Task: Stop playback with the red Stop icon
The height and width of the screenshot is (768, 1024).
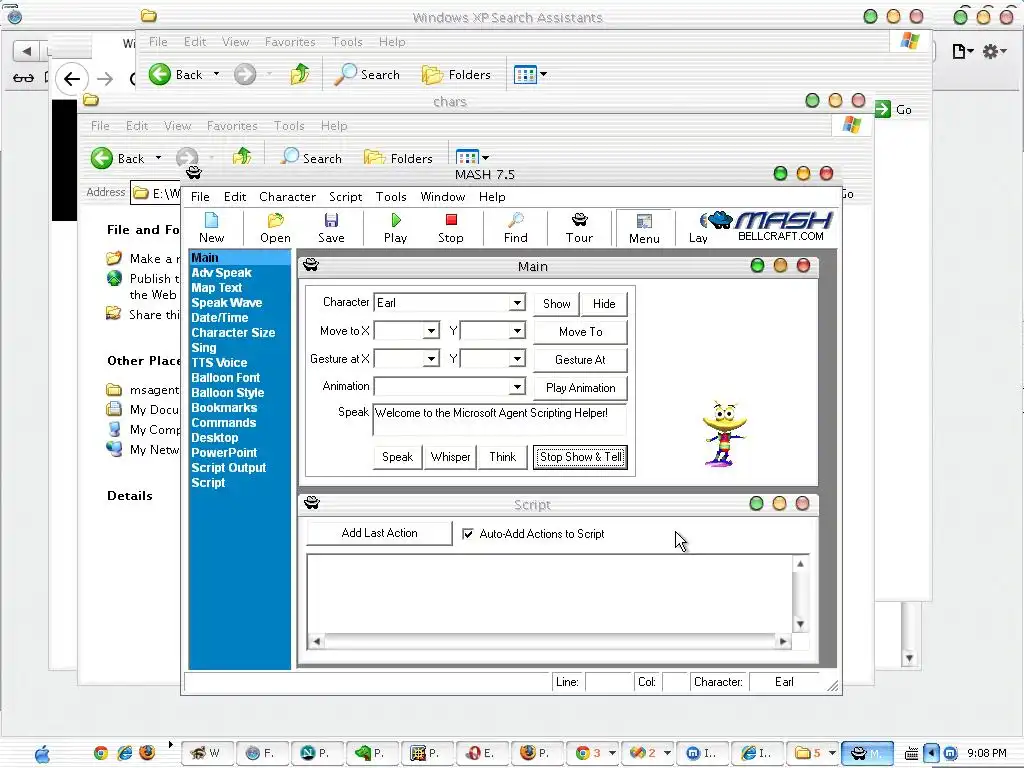Action: click(x=451, y=228)
